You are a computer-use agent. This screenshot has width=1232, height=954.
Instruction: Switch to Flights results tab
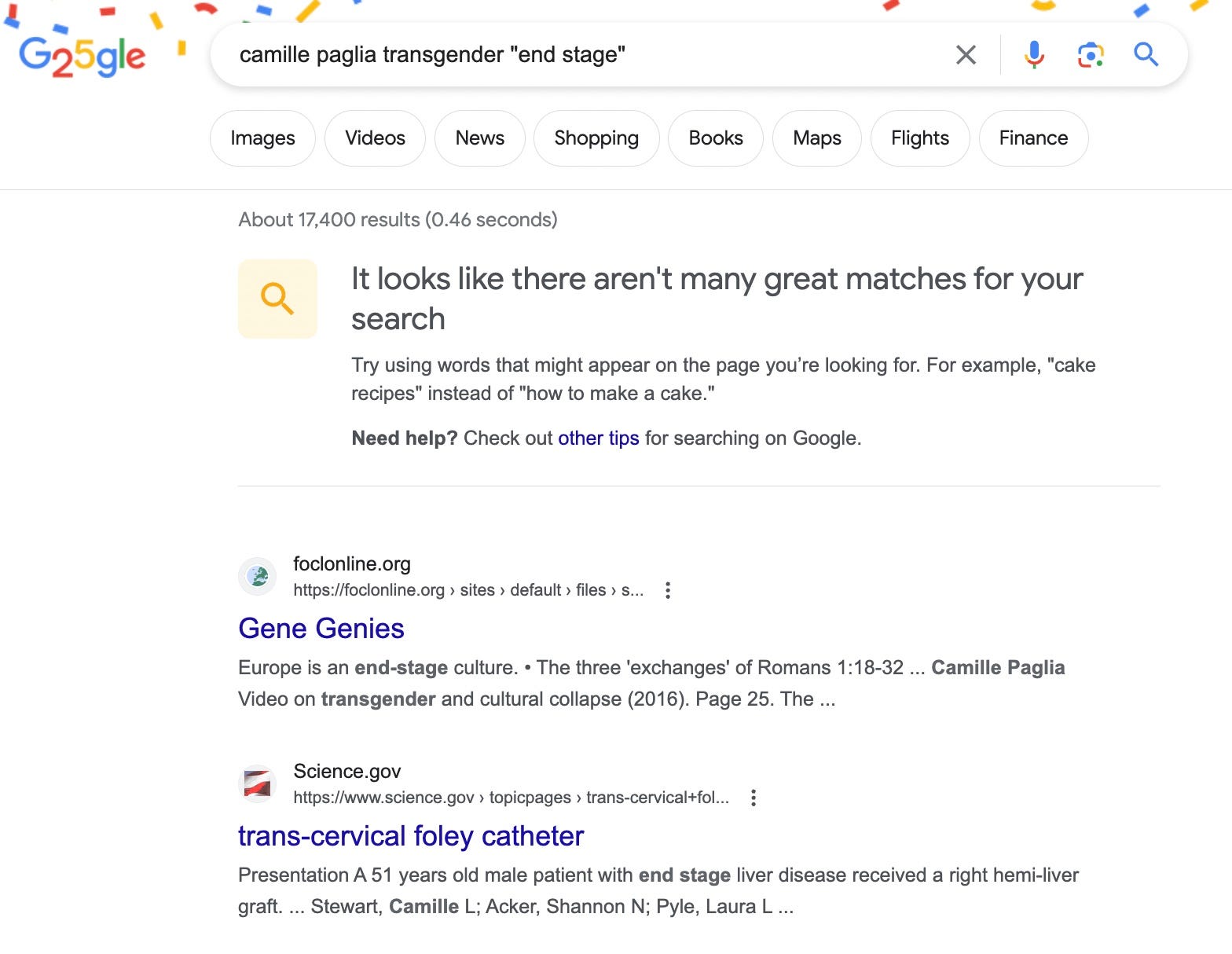(x=920, y=138)
